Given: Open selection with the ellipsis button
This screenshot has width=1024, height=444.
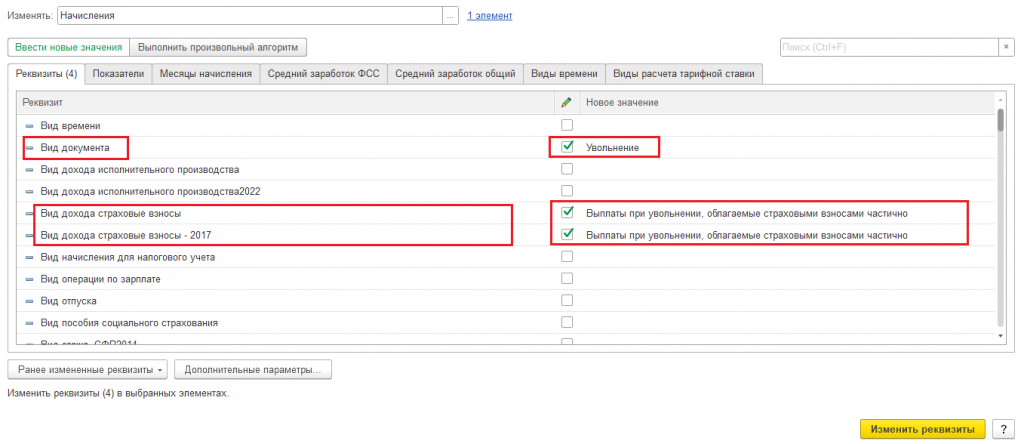Looking at the screenshot, I should click(x=451, y=16).
